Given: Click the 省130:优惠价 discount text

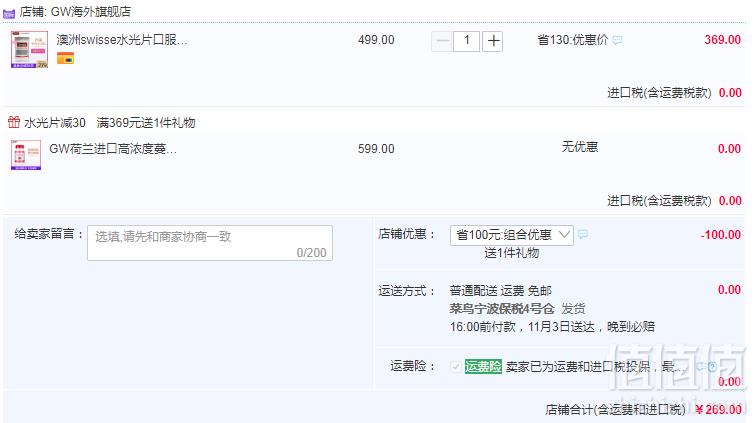Looking at the screenshot, I should 572,40.
